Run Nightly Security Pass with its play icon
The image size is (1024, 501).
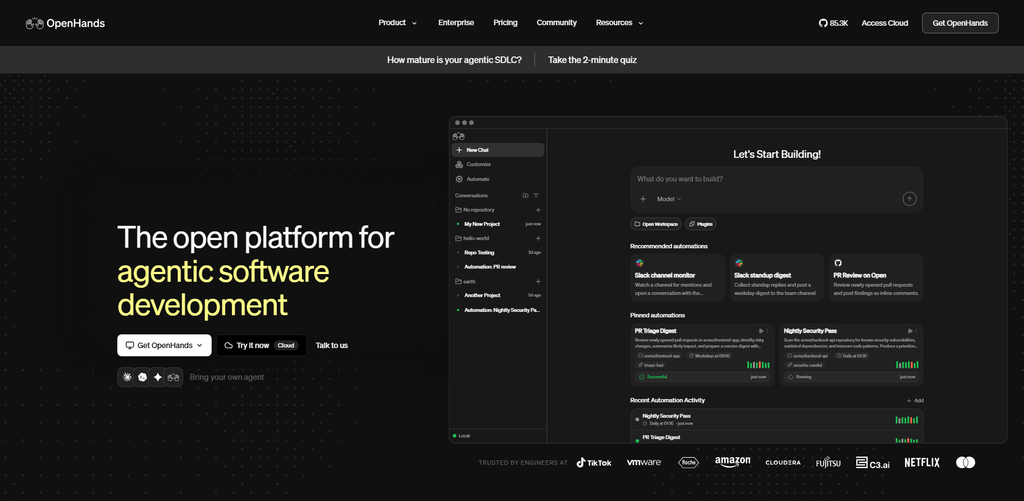coord(910,331)
